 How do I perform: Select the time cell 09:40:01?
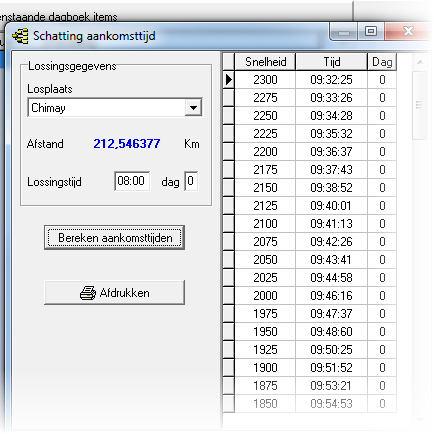[x=331, y=206]
